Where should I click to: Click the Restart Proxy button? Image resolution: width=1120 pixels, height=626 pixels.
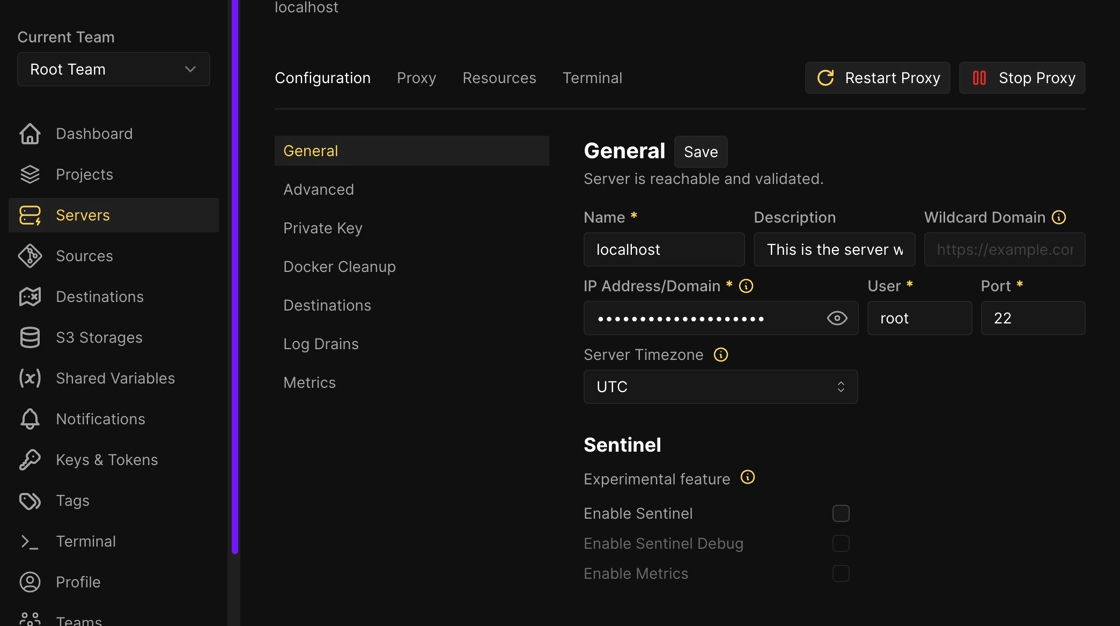877,78
